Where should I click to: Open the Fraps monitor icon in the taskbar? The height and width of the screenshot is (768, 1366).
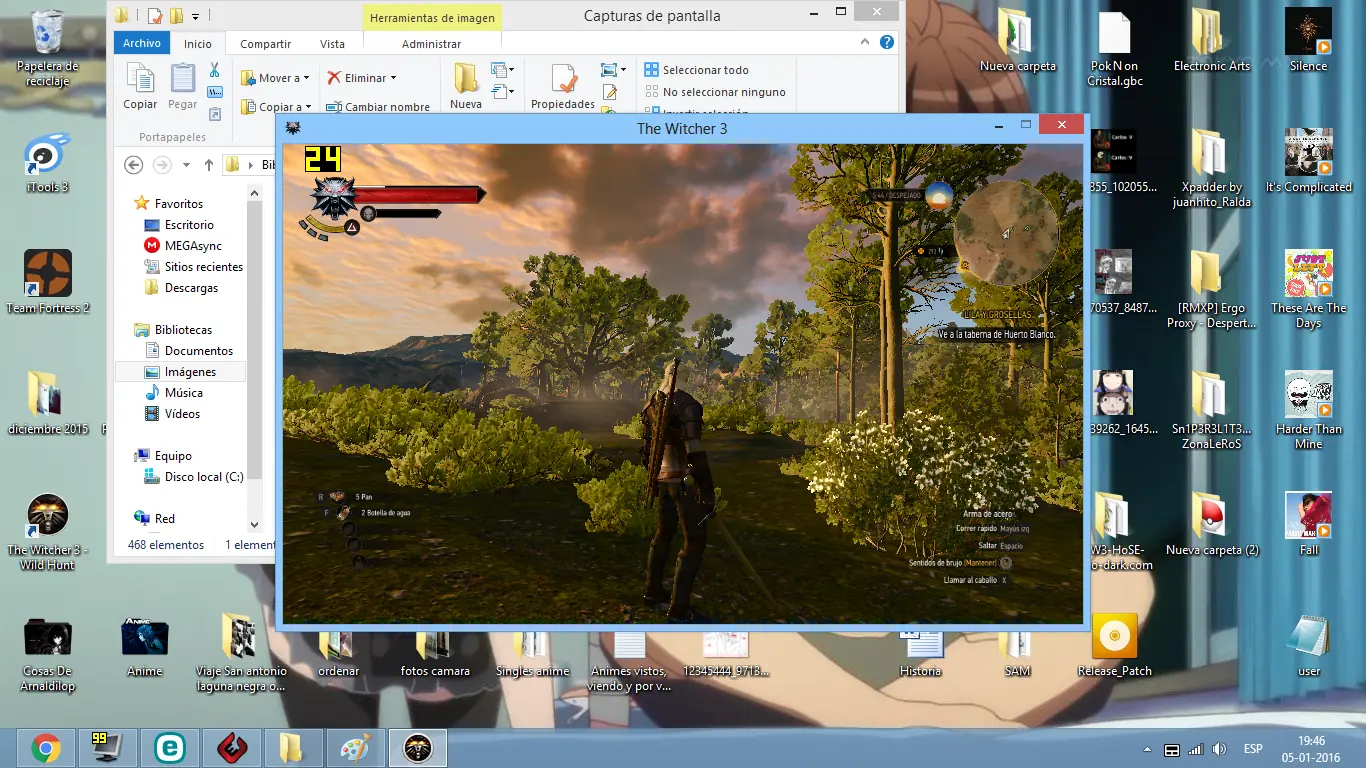(x=106, y=748)
